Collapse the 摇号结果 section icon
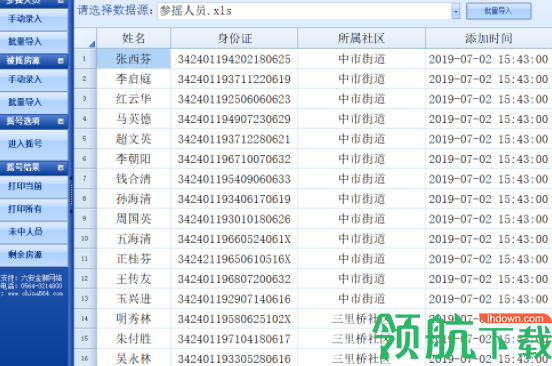552x366 pixels. (x=61, y=168)
